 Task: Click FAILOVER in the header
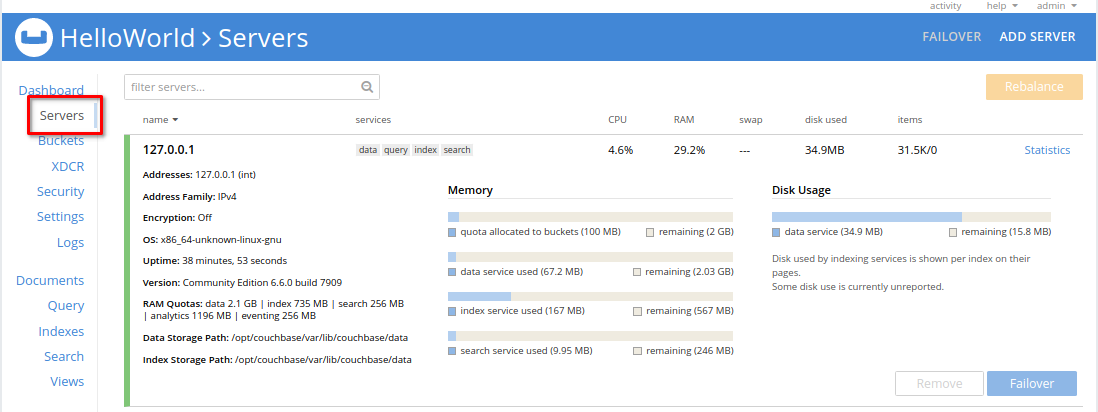pos(952,37)
